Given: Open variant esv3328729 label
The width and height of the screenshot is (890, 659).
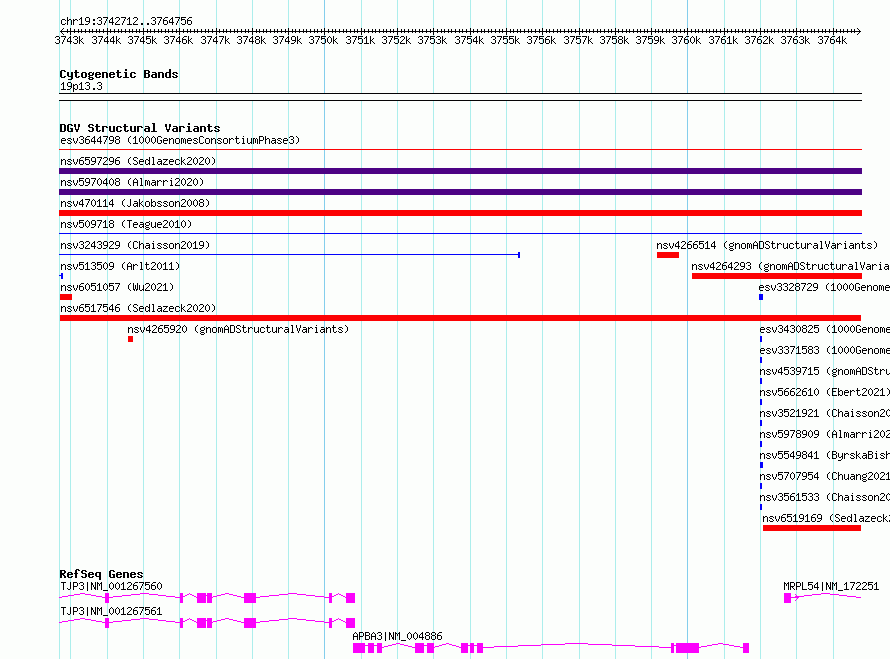Looking at the screenshot, I should (x=824, y=287).
